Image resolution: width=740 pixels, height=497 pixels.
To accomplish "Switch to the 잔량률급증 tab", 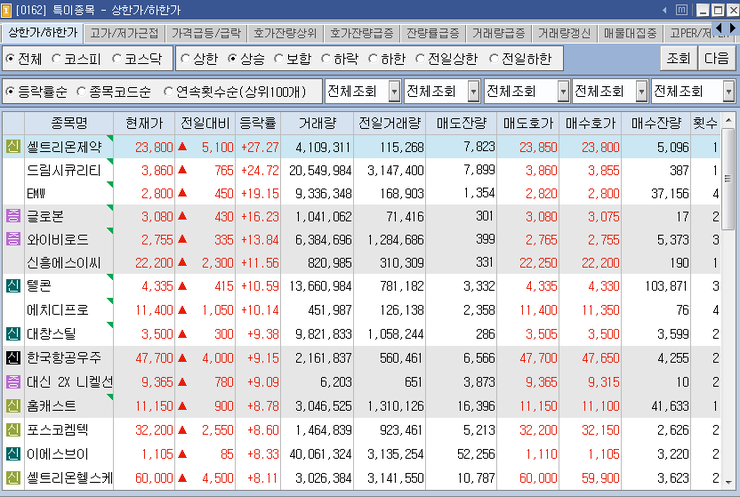I will coord(433,33).
